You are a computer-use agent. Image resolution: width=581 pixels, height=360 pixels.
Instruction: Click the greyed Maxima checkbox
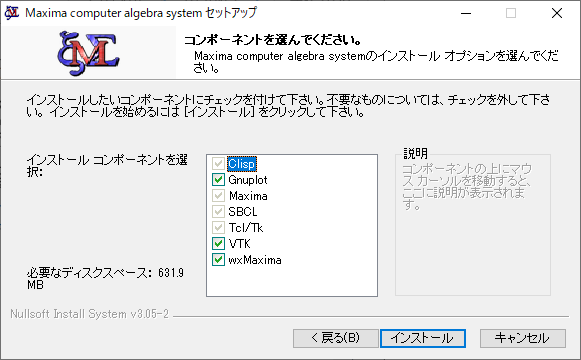click(x=218, y=196)
